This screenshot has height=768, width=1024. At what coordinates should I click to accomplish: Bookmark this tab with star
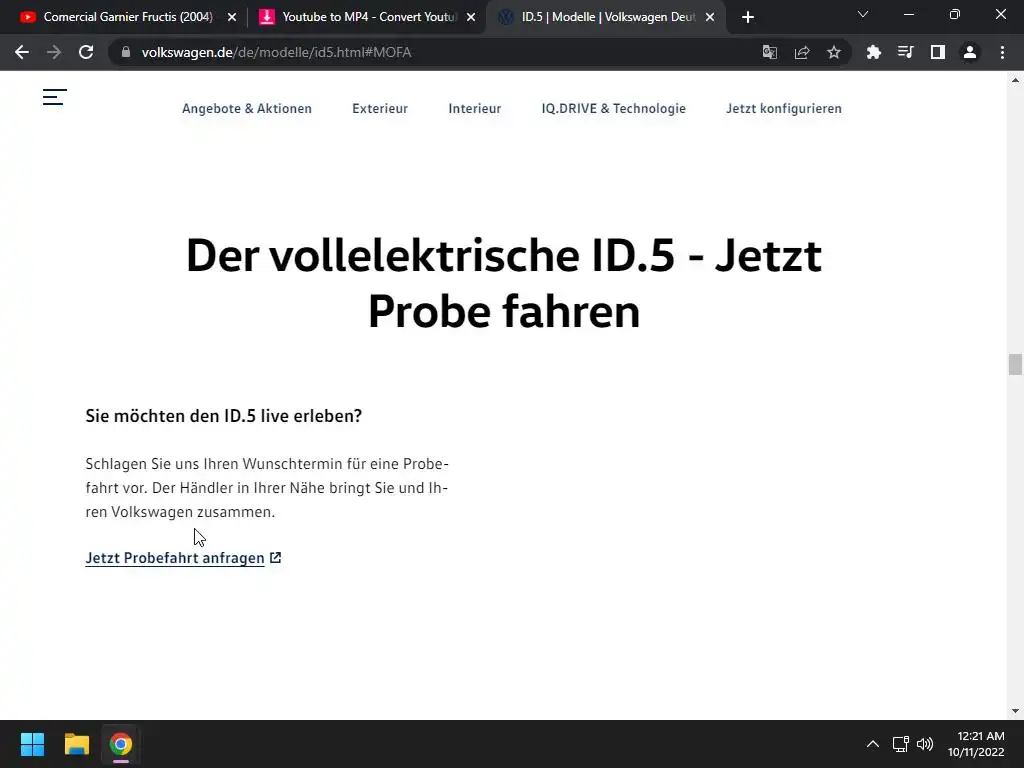click(834, 52)
